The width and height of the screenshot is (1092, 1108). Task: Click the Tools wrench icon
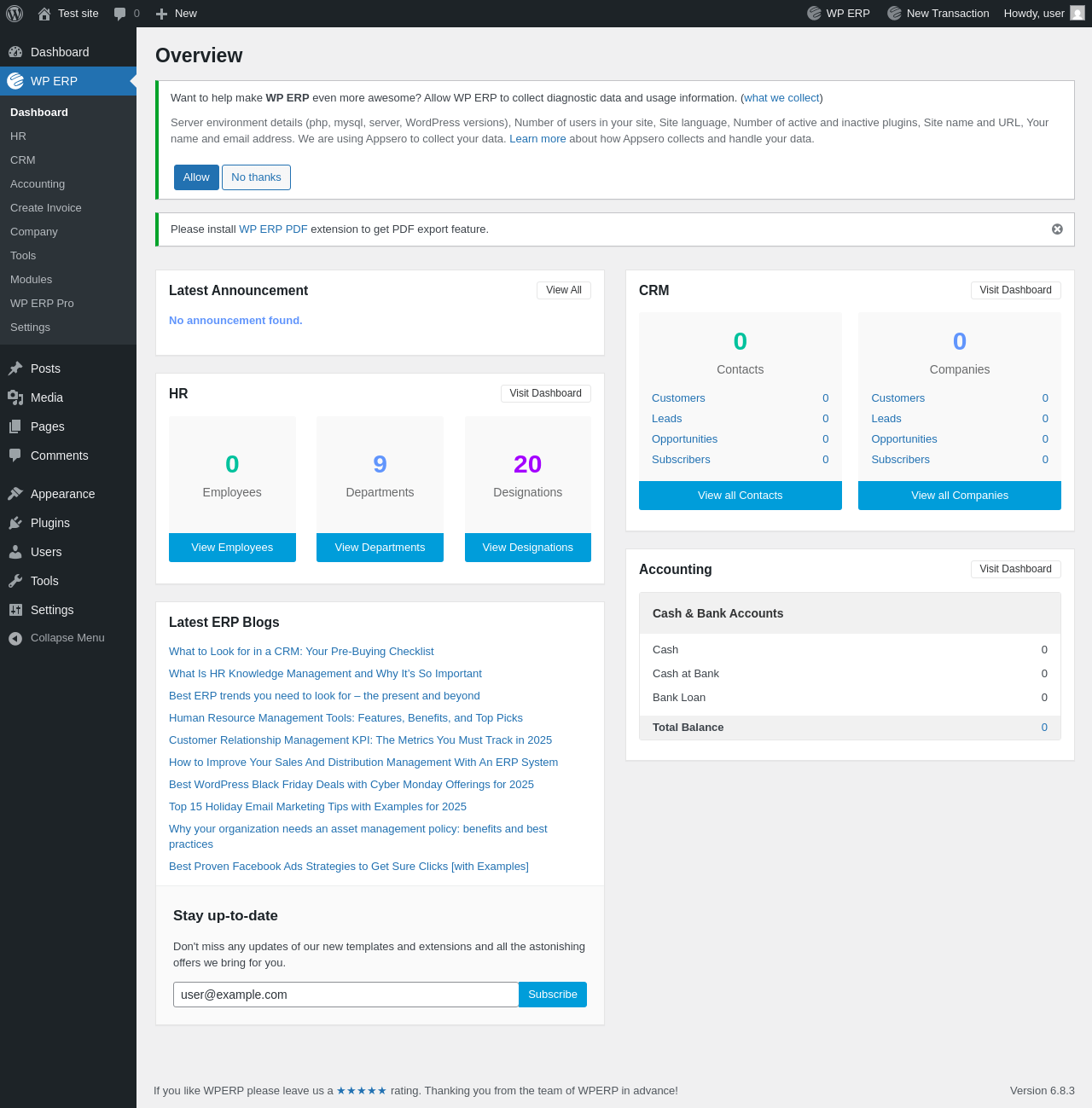coord(15,581)
